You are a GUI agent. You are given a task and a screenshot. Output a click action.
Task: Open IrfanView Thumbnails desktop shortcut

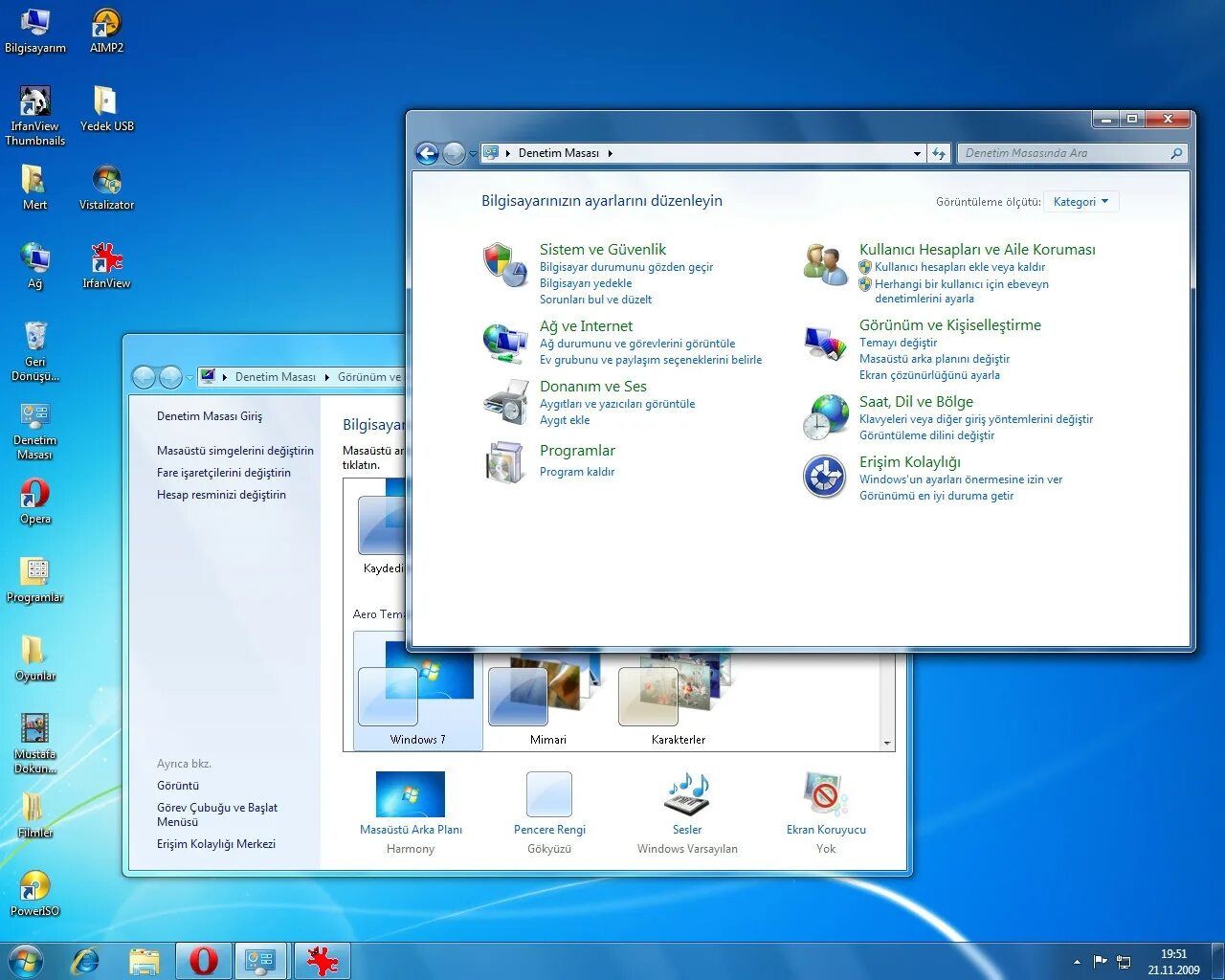(35, 116)
